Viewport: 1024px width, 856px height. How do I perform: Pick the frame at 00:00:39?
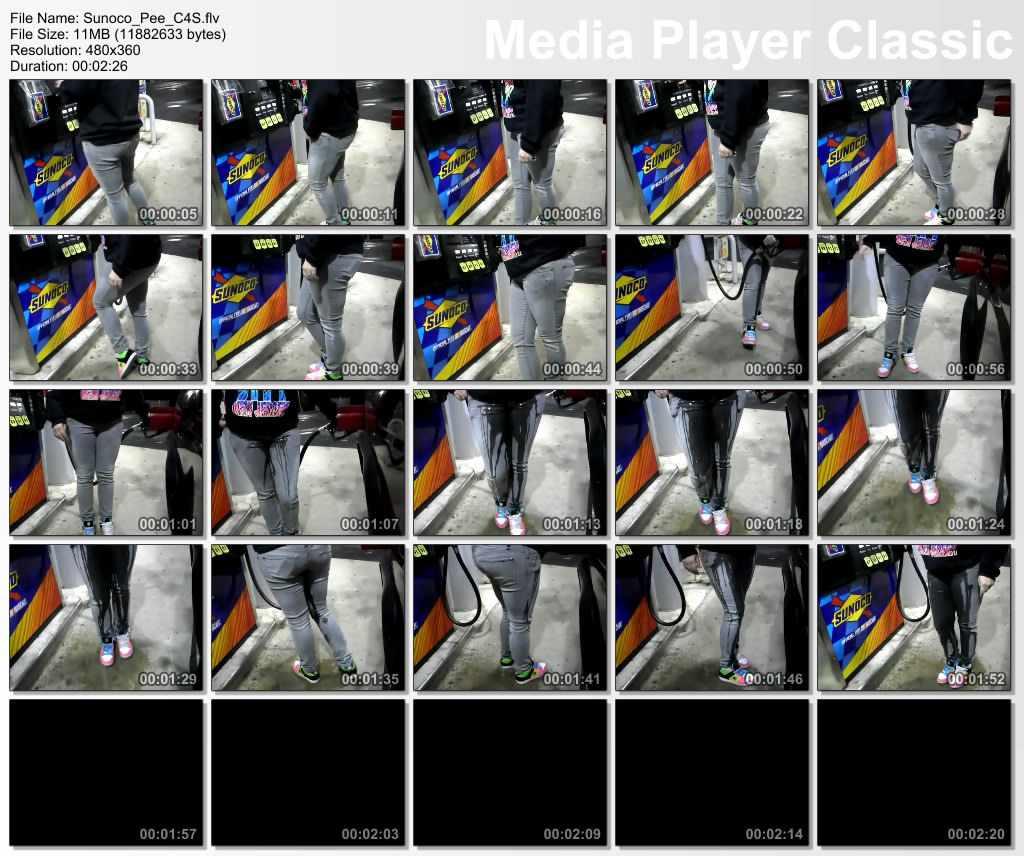coord(308,307)
